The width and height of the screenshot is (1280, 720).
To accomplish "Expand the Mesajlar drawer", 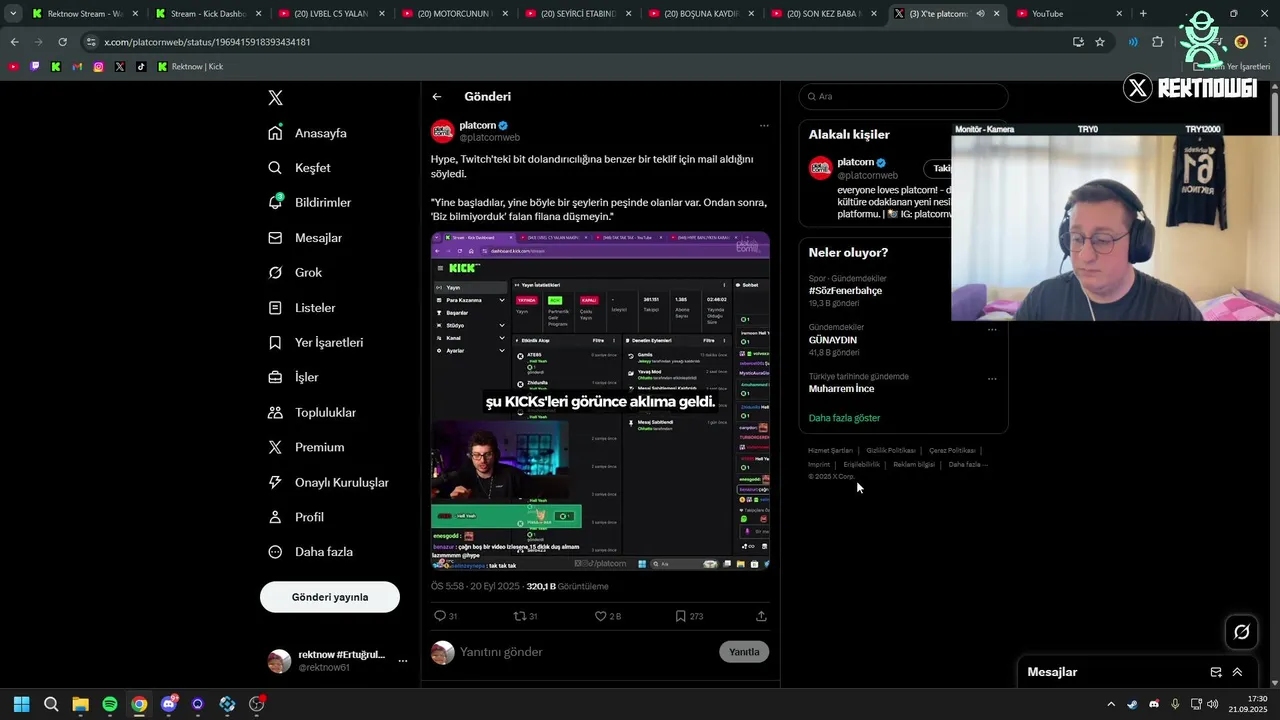I will coord(1237,672).
